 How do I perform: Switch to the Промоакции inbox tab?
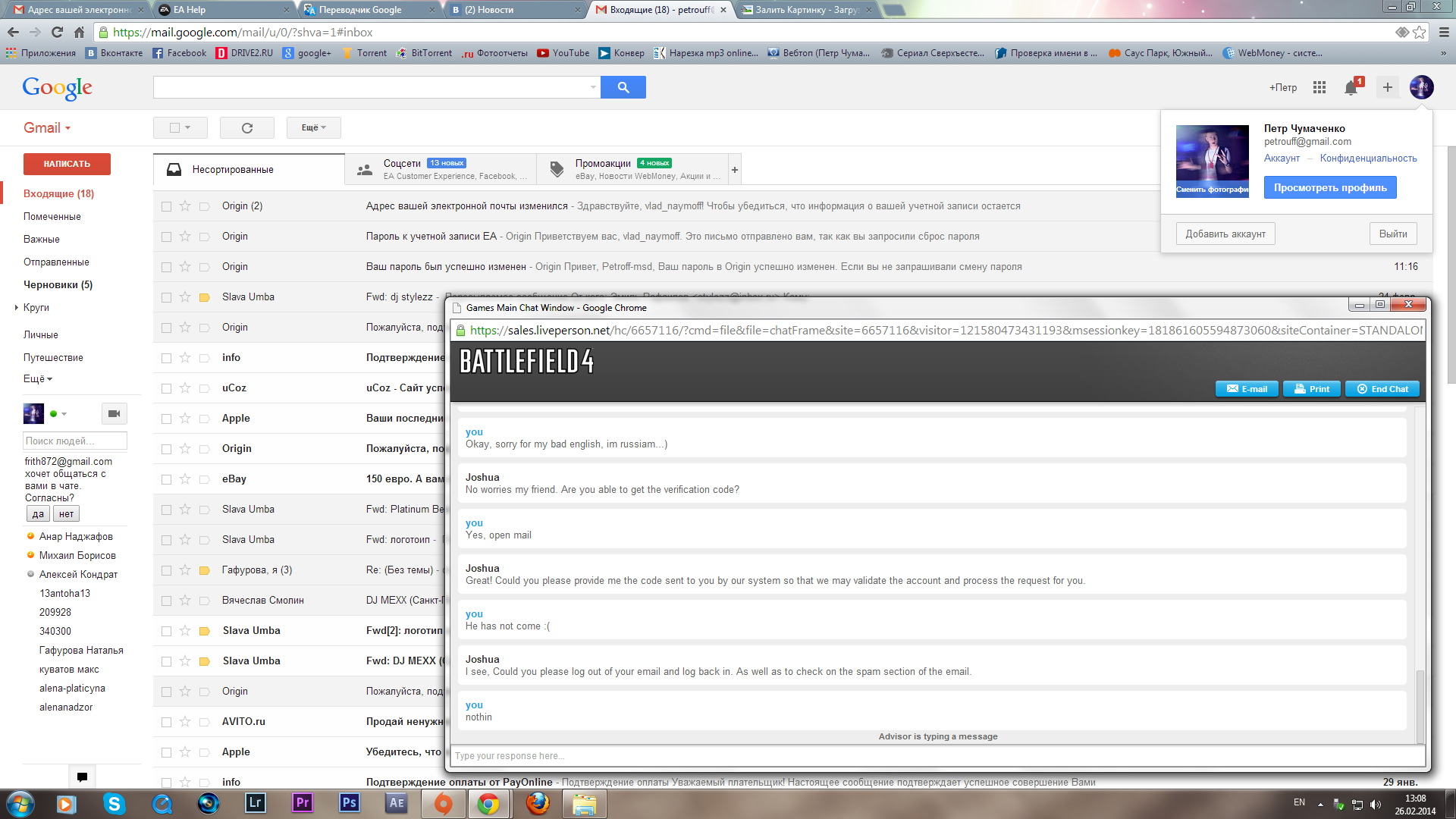(632, 169)
